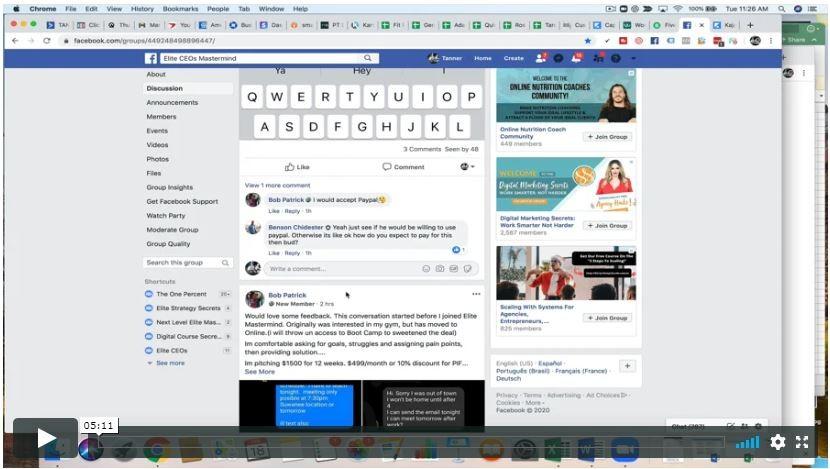Open Chrome's three-dot menu
Viewport: 830px width, 469px height.
coord(771,41)
